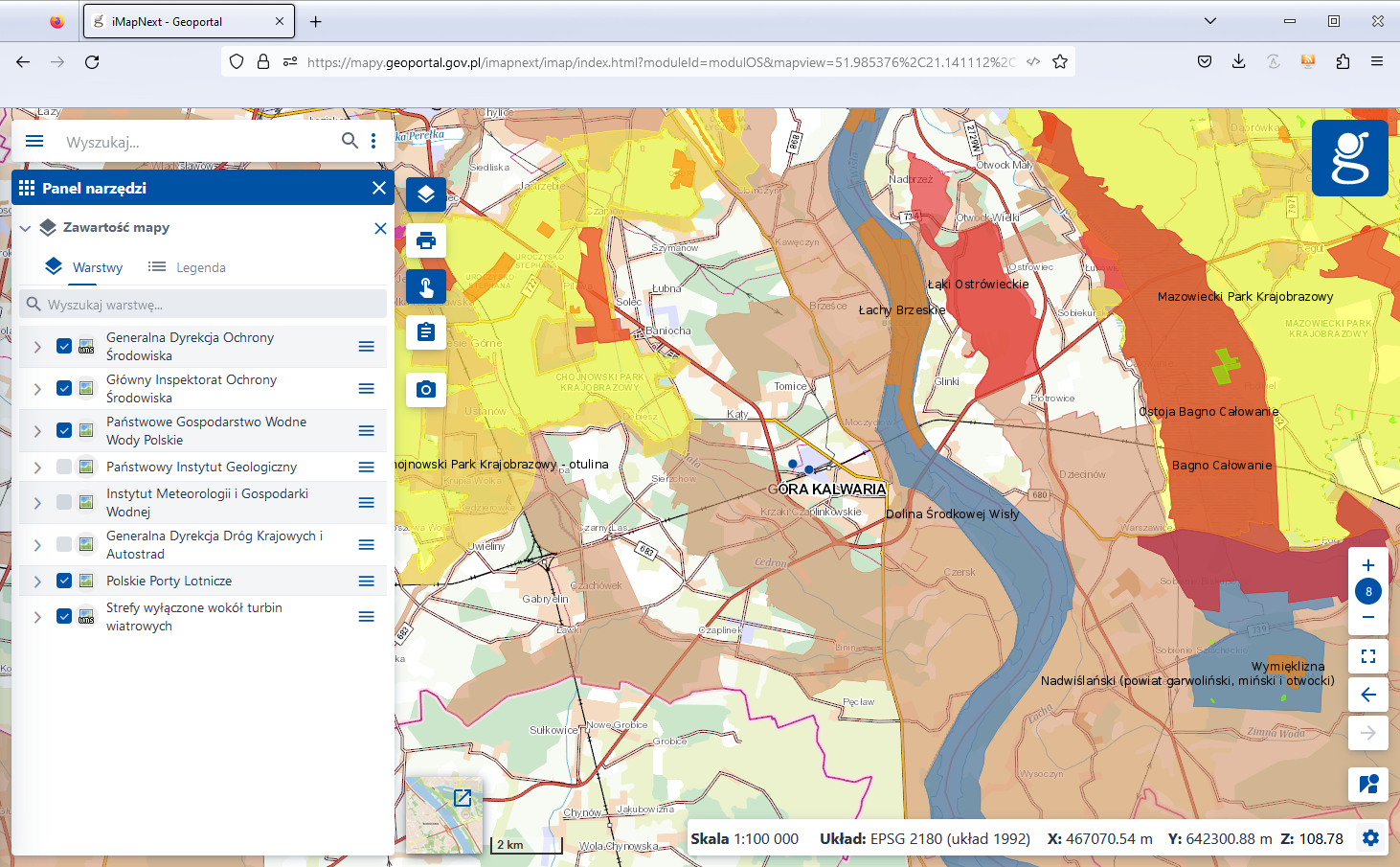Uncheck Generalna Dyrekcja Ochrony Środowiska layer
This screenshot has height=867, width=1400.
click(x=64, y=346)
